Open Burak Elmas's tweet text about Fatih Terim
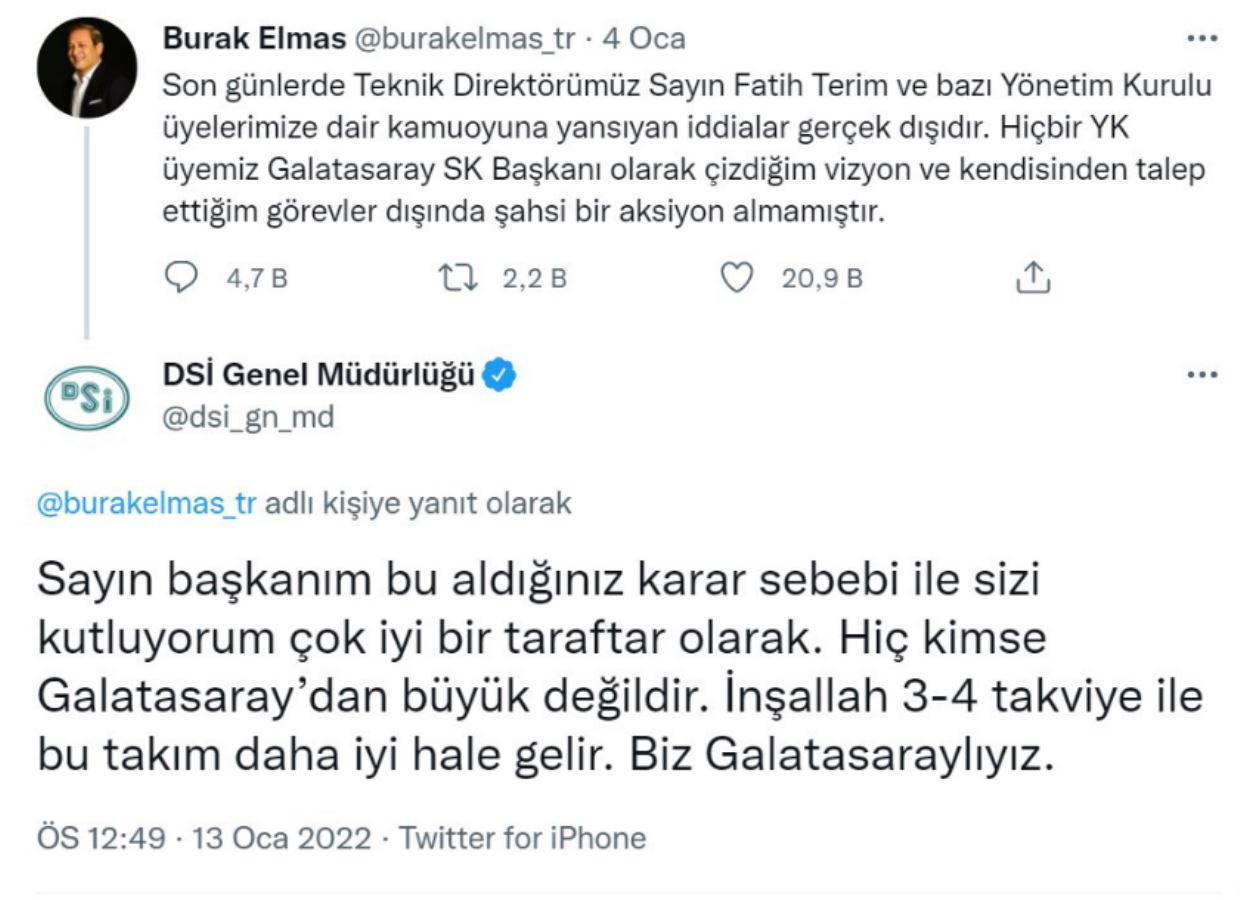 coord(686,150)
